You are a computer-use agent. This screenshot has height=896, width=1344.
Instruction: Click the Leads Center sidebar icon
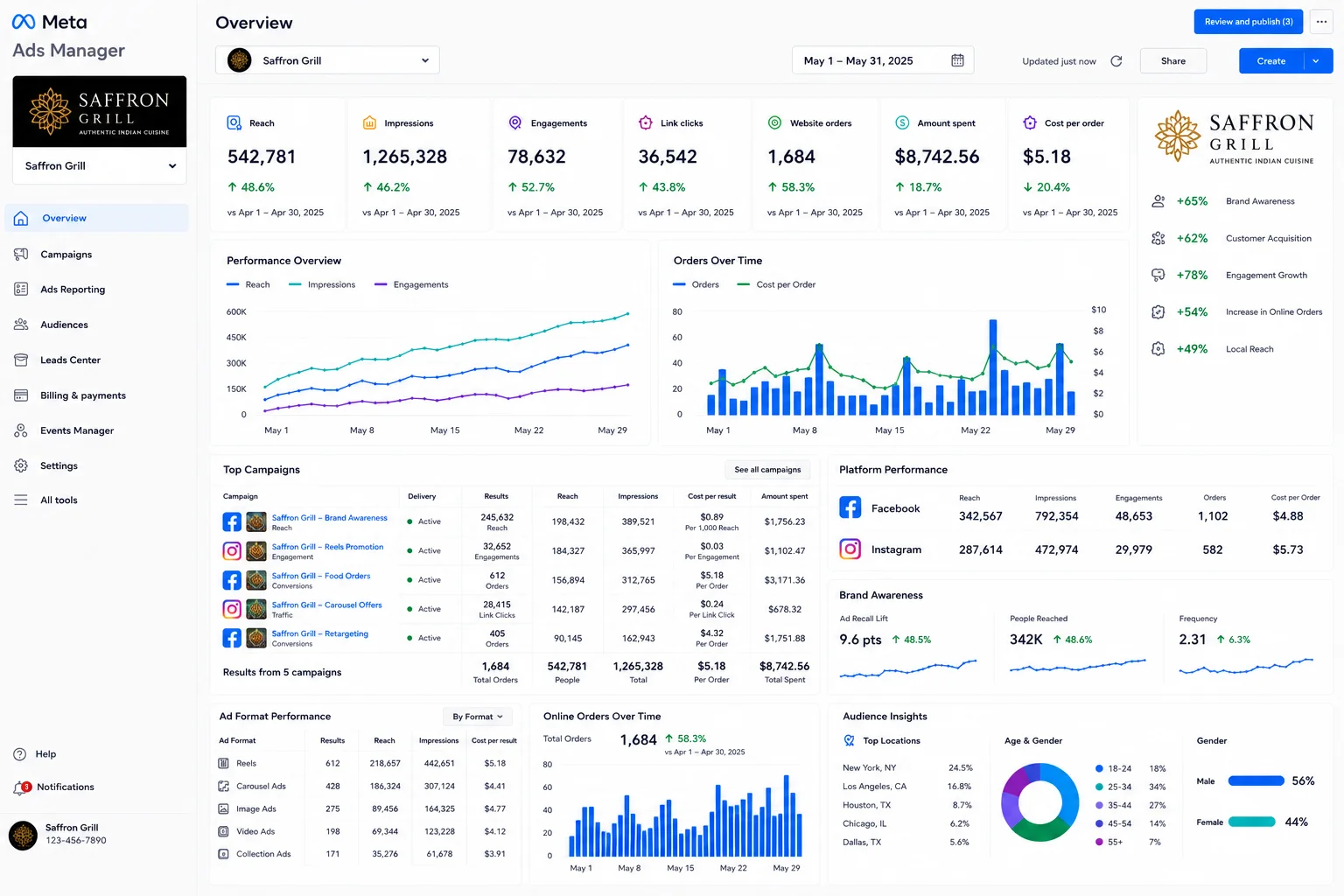pos(21,360)
